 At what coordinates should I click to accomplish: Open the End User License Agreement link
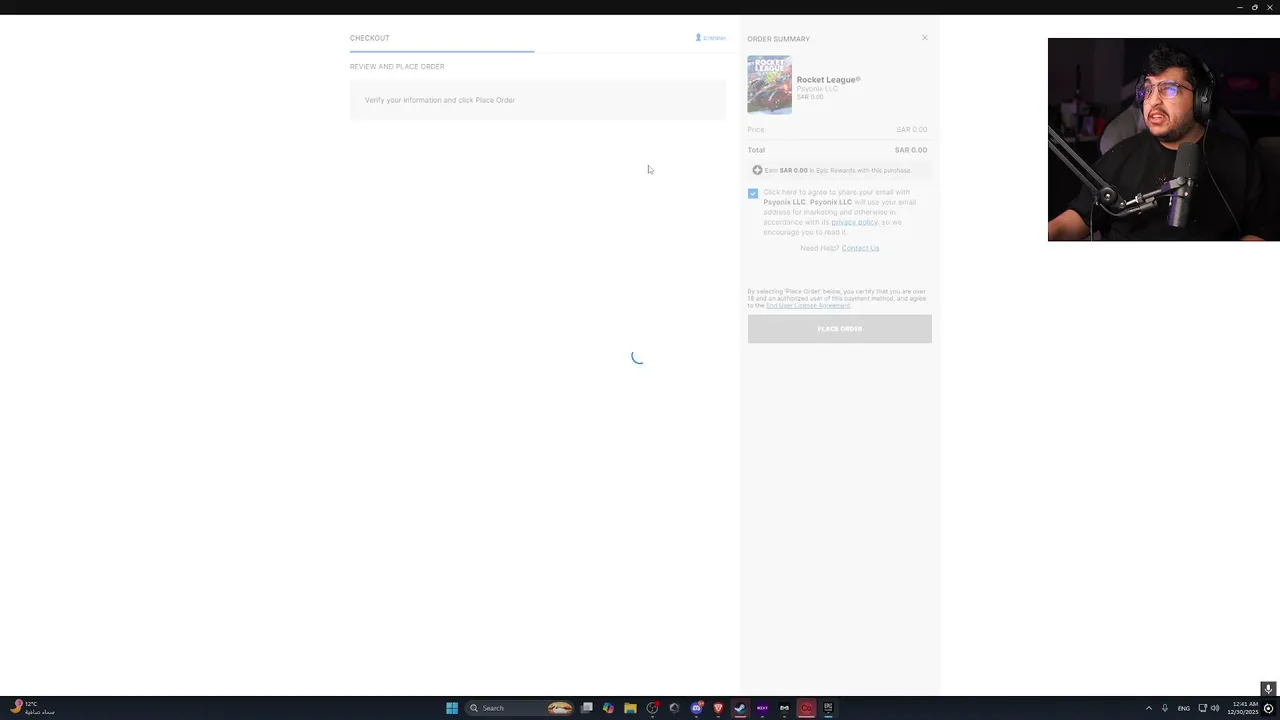pyautogui.click(x=808, y=305)
